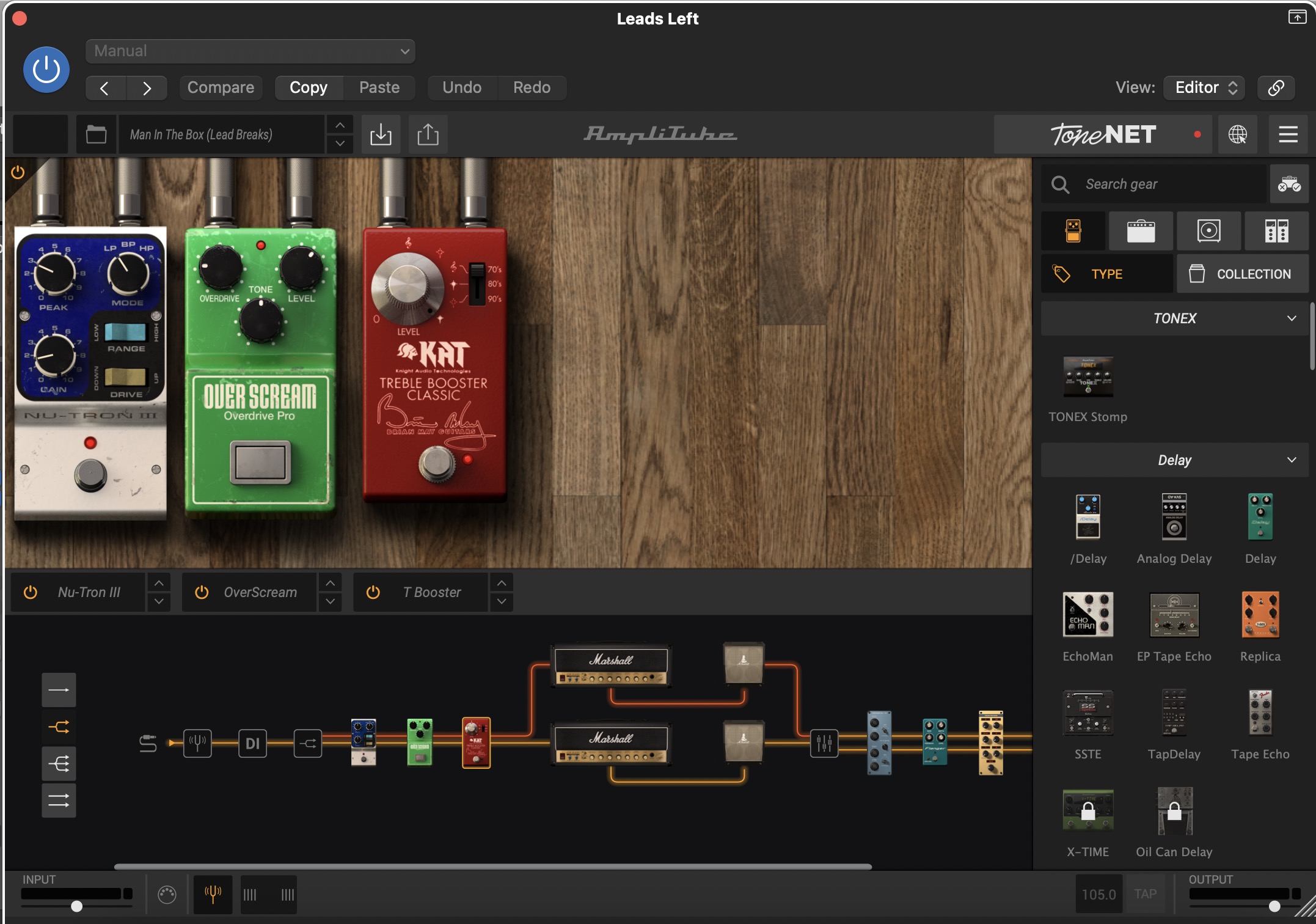The image size is (1316, 924).
Task: Click Nu-Tron III slot up arrow
Action: click(159, 583)
